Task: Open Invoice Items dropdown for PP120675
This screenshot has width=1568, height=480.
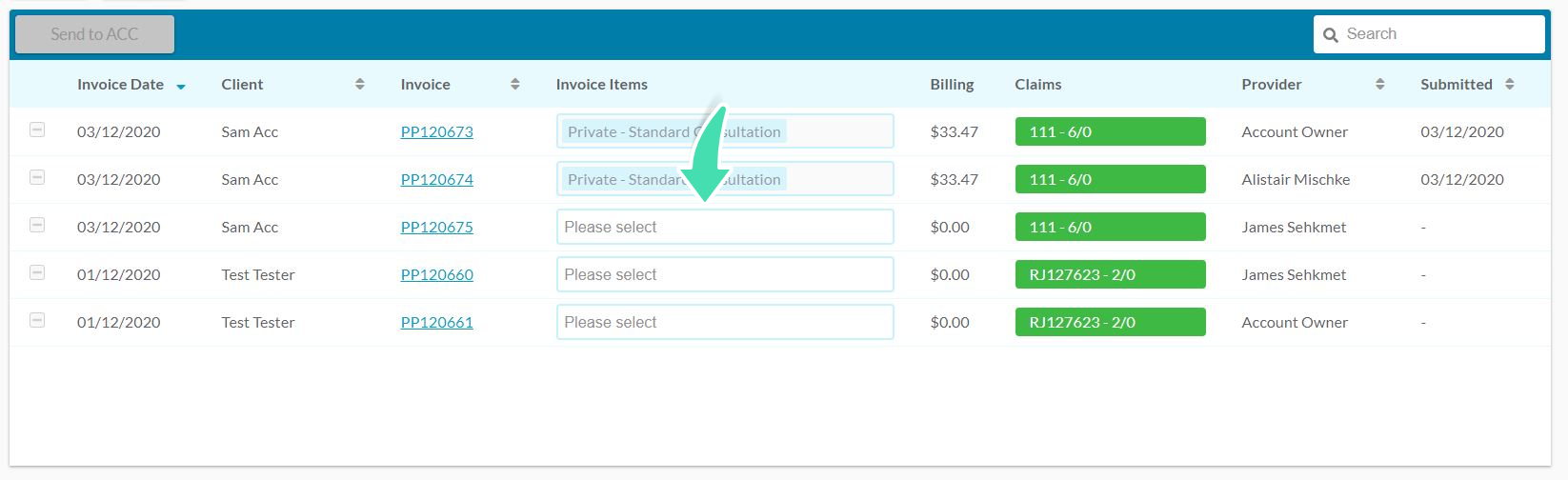Action: pyautogui.click(x=725, y=227)
